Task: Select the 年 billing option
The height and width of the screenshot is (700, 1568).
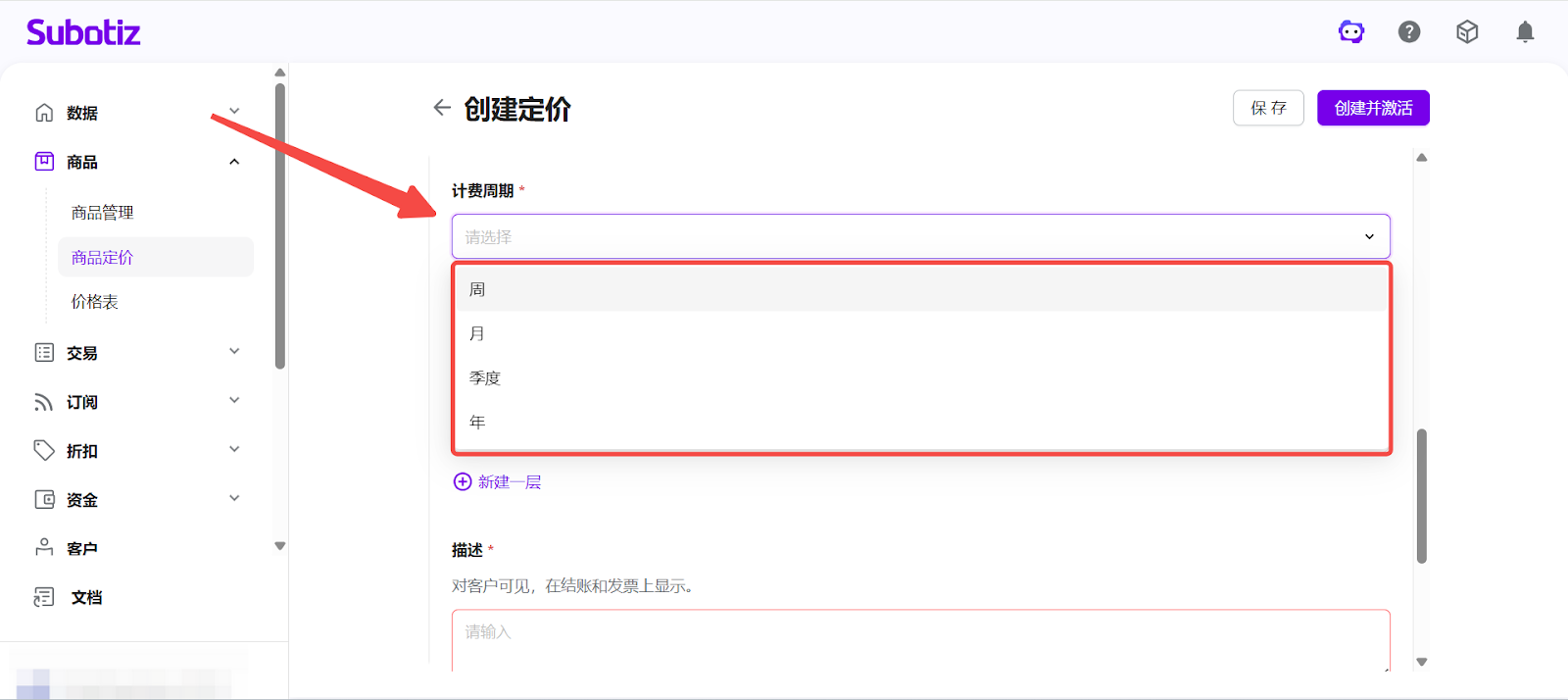Action: pos(477,422)
